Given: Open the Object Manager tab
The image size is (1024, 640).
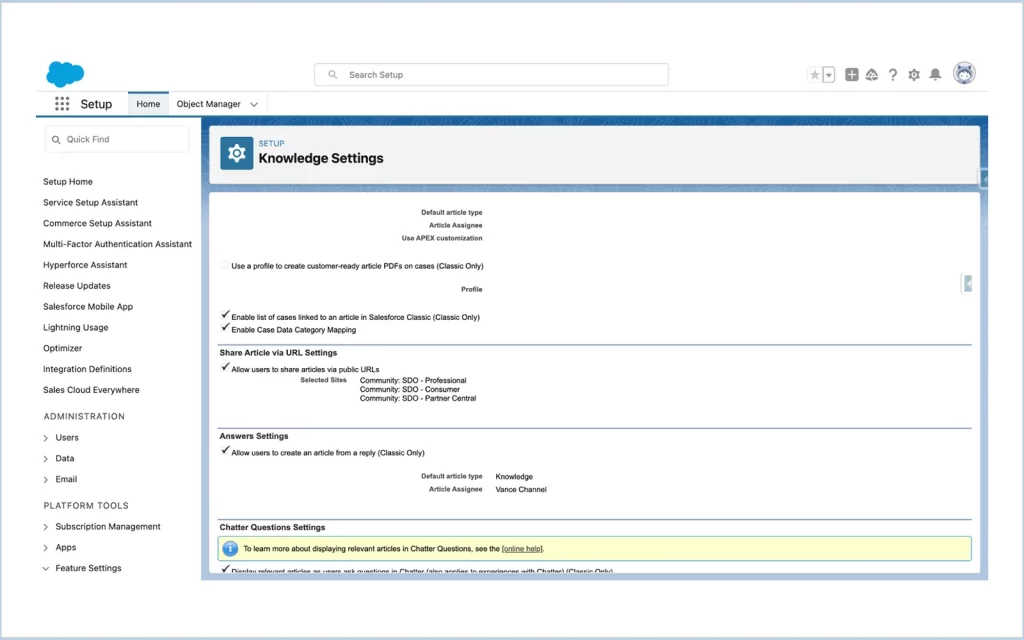Looking at the screenshot, I should (208, 104).
